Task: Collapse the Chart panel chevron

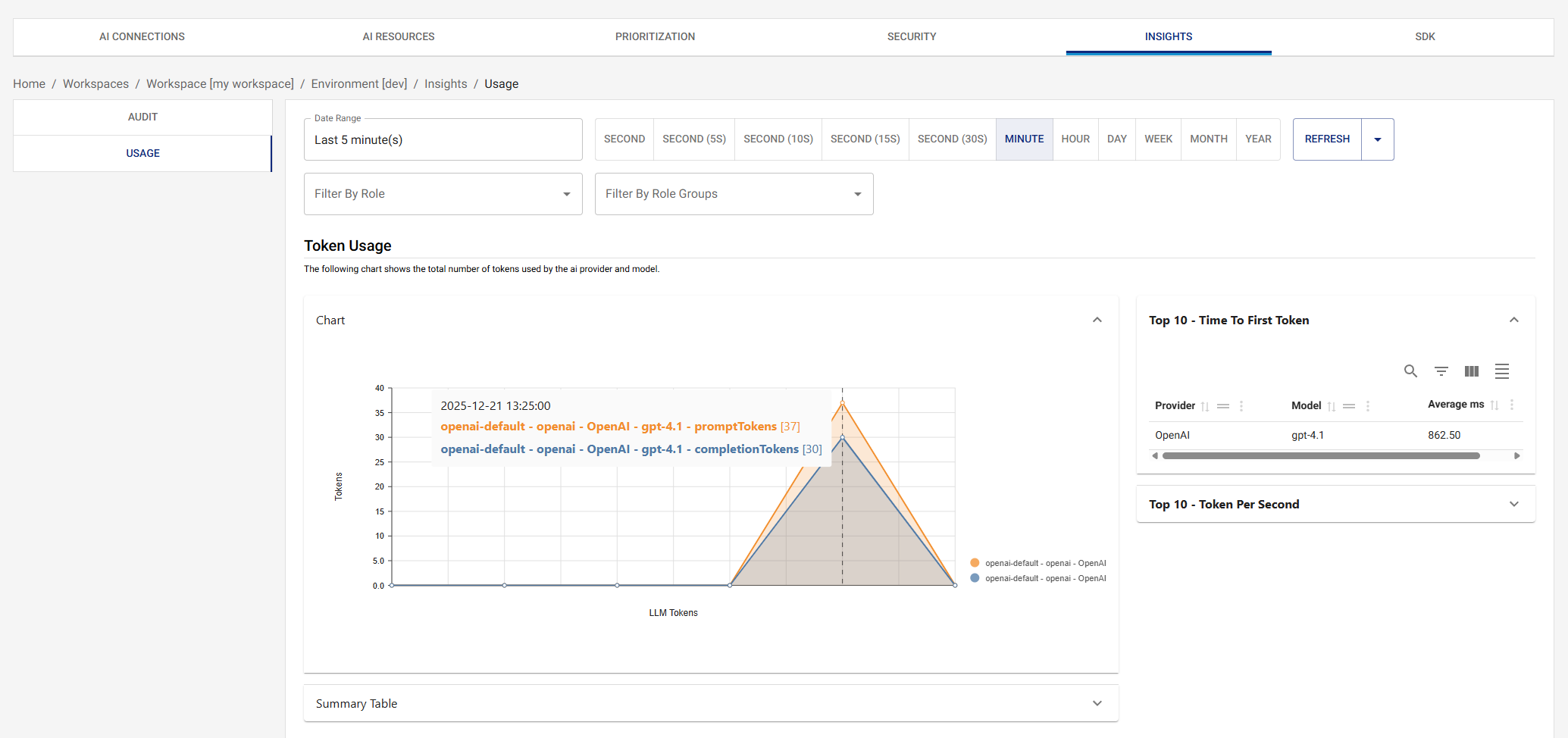Action: click(1097, 320)
